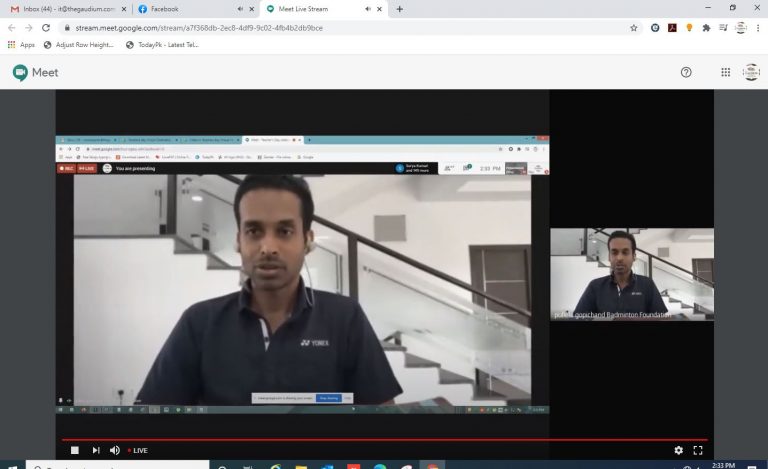Bookmark this page with the star
The height and width of the screenshot is (469, 768).
tap(633, 28)
